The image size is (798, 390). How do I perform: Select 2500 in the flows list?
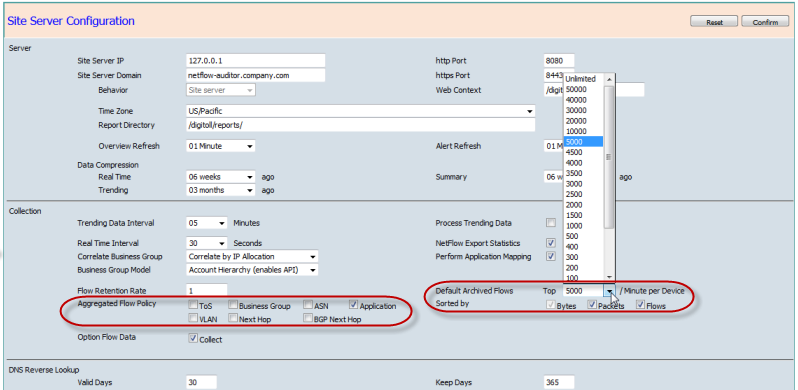pyautogui.click(x=584, y=194)
